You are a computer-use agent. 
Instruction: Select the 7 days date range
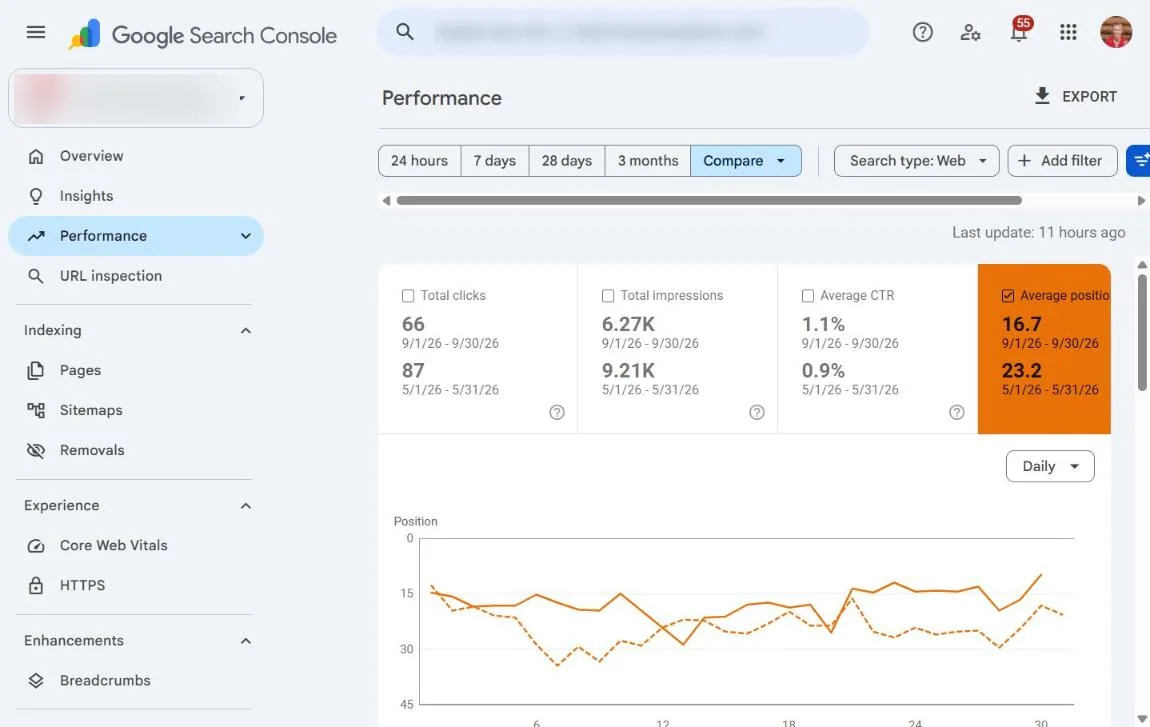click(x=494, y=161)
